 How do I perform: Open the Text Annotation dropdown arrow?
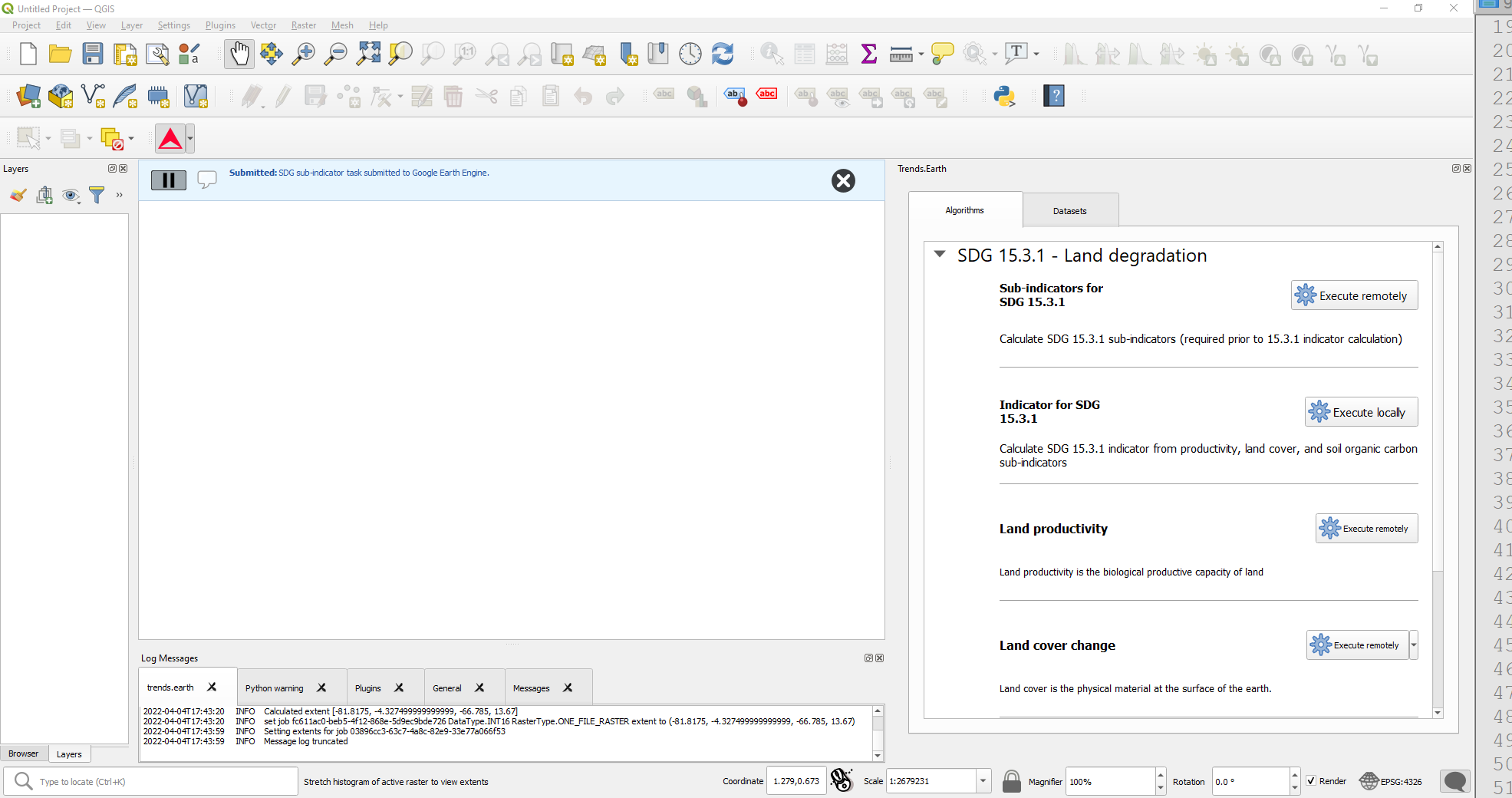[1036, 54]
